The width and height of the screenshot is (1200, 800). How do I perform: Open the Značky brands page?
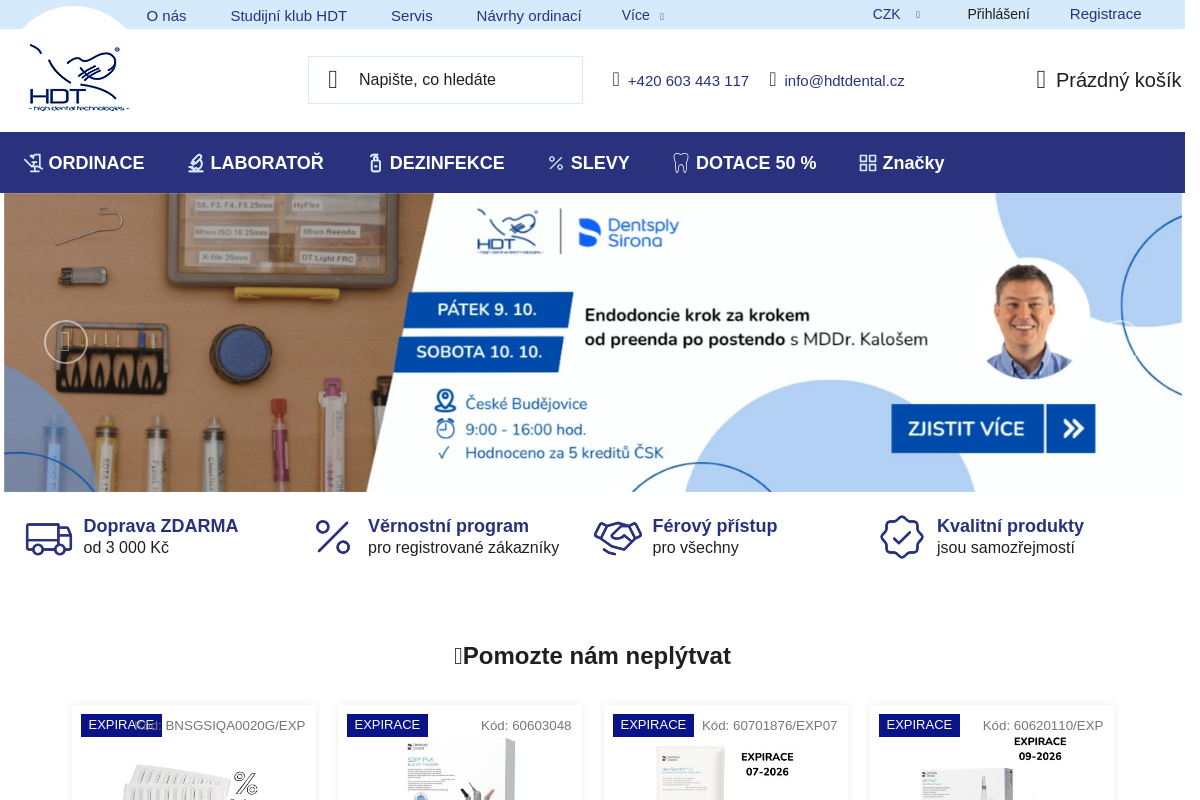[x=902, y=163]
